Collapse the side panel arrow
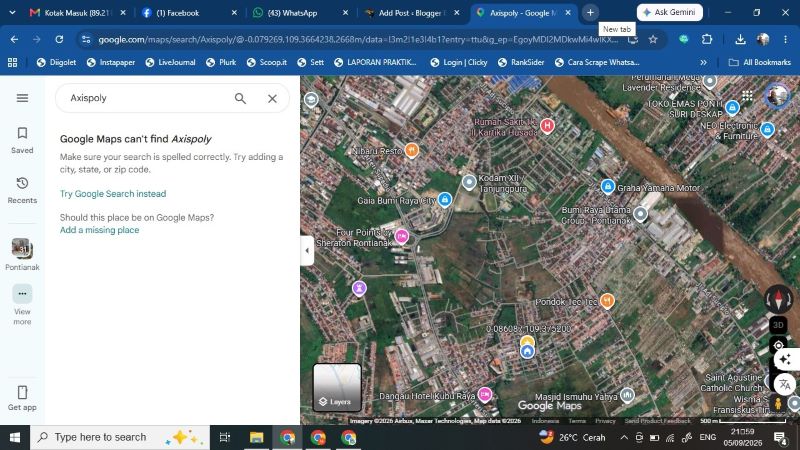The height and width of the screenshot is (450, 800). click(x=307, y=251)
